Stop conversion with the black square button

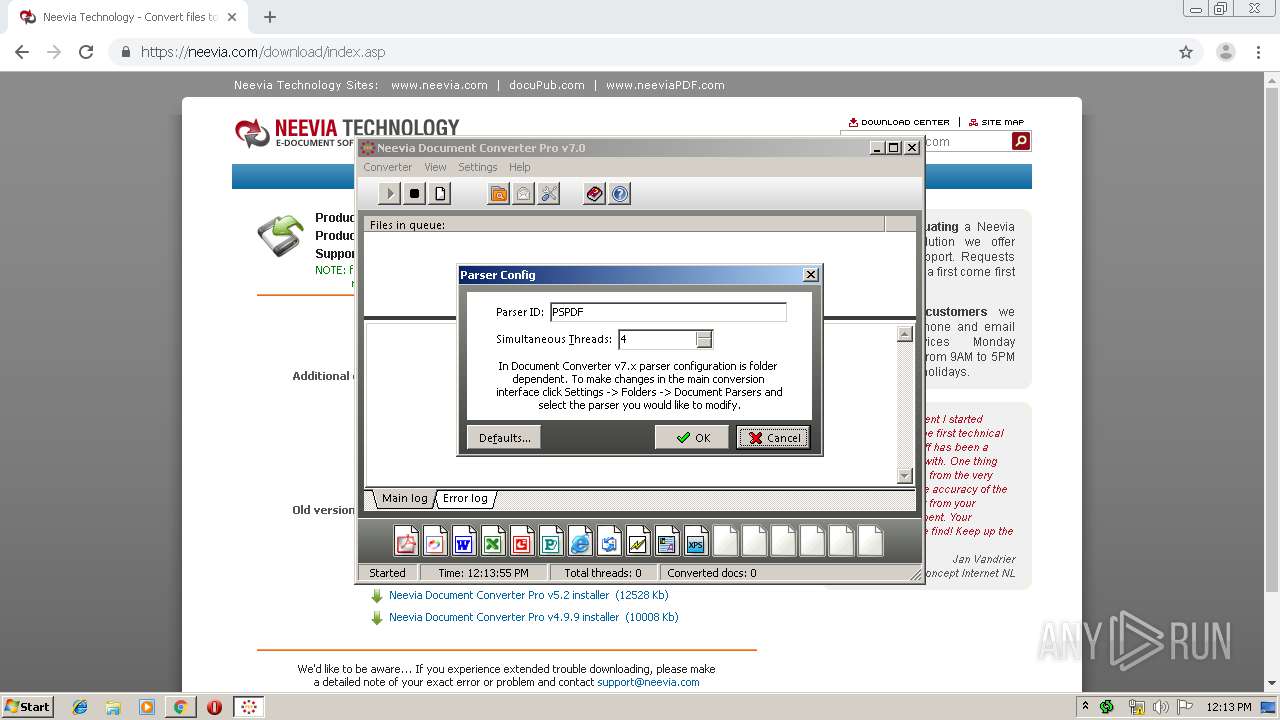415,194
